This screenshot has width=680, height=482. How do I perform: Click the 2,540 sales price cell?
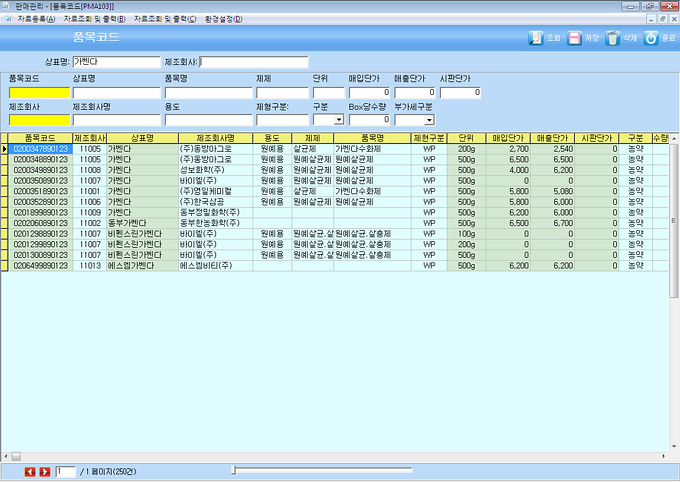tap(552, 149)
